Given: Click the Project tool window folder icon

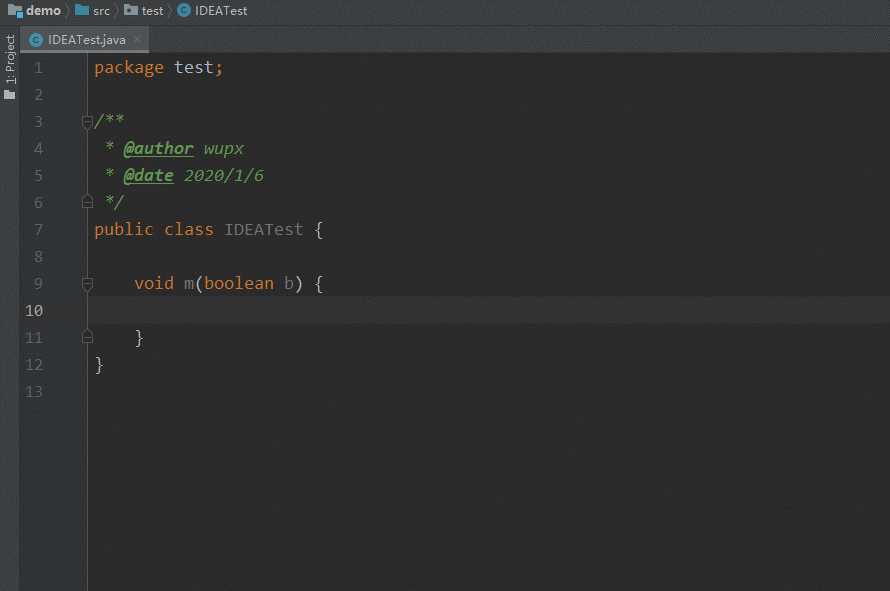Looking at the screenshot, I should coord(10,94).
